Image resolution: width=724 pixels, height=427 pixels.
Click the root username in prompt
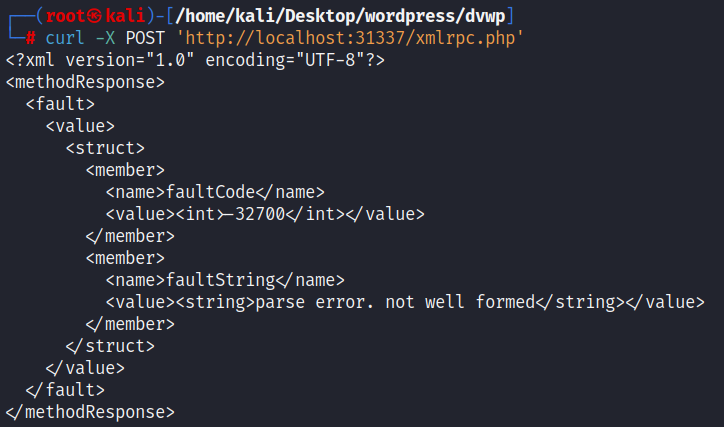[x=65, y=16]
